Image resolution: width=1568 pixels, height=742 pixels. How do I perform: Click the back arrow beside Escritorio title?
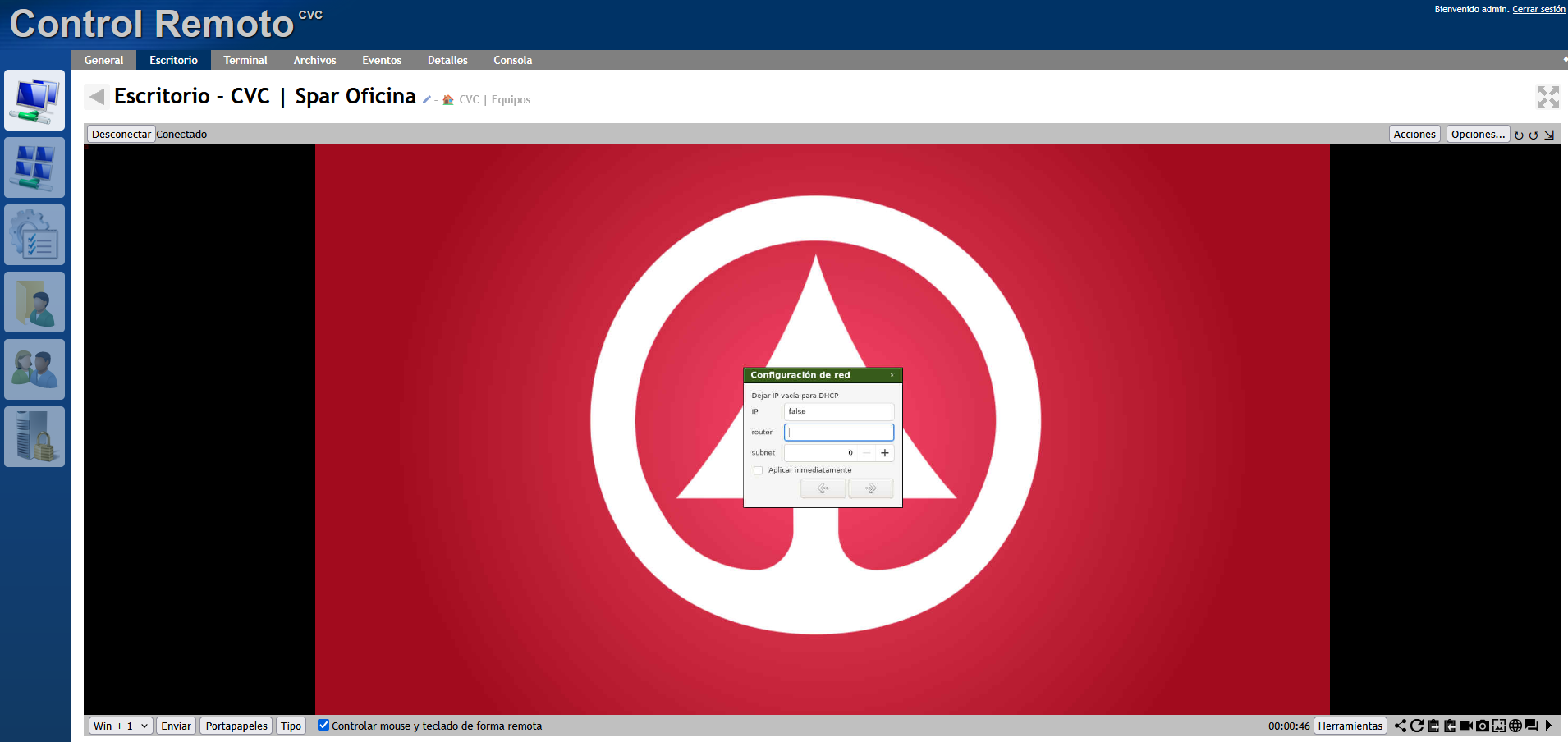coord(96,97)
